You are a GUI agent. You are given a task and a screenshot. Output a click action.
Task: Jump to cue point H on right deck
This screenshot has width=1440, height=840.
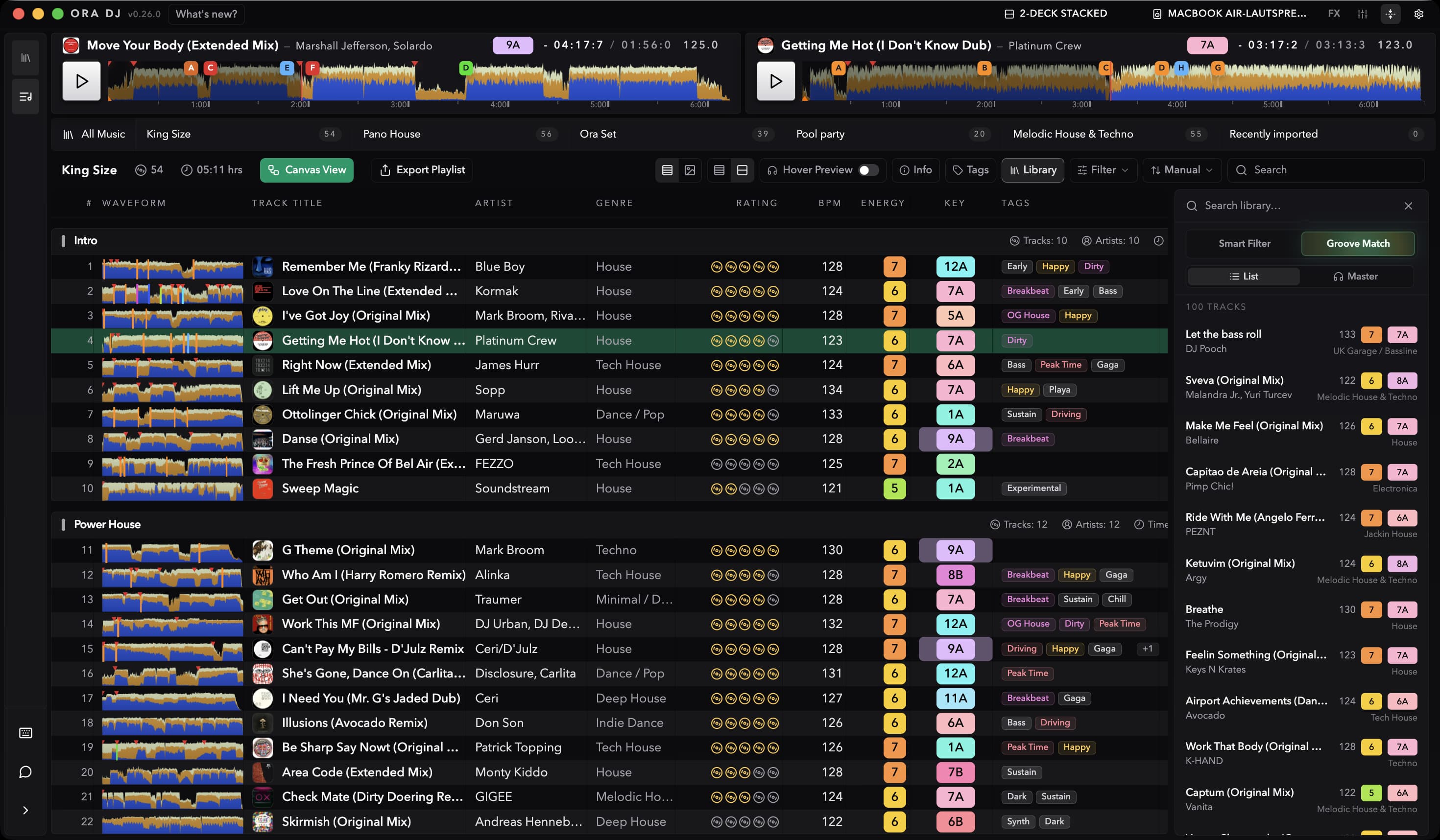coord(1180,68)
